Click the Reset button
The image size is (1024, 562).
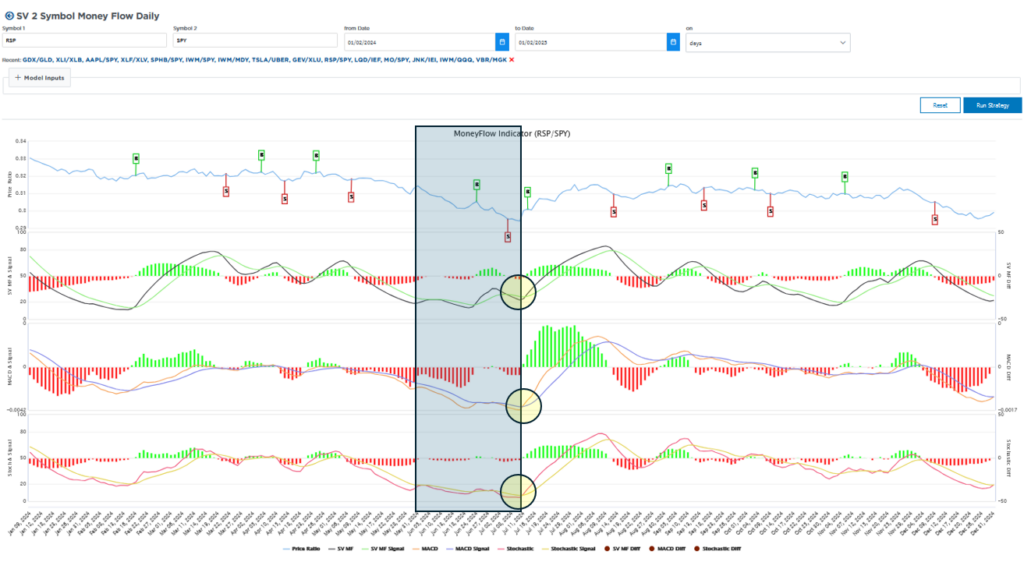[940, 105]
